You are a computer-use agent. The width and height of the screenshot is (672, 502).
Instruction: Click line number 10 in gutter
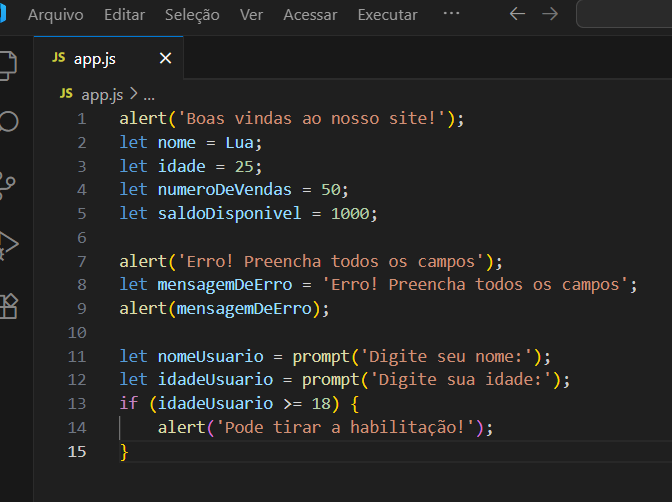click(x=77, y=333)
